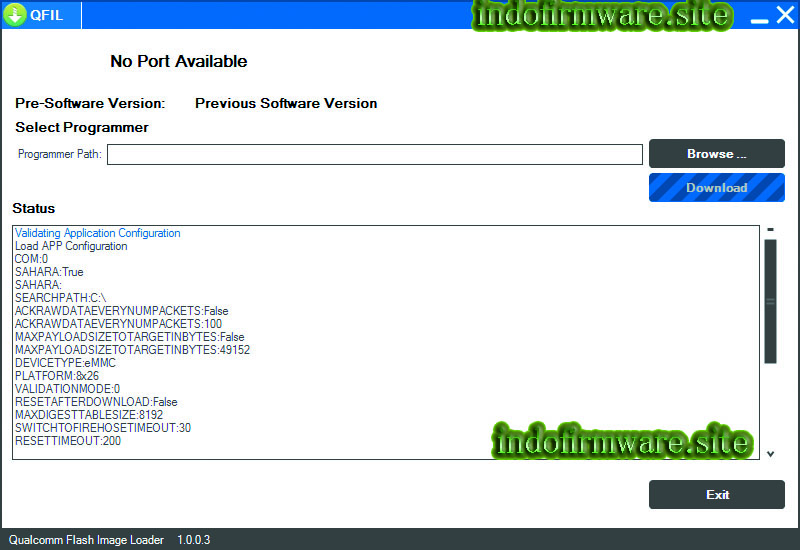The width and height of the screenshot is (800, 550).
Task: Focus the Programmer Path text field
Action: (375, 154)
